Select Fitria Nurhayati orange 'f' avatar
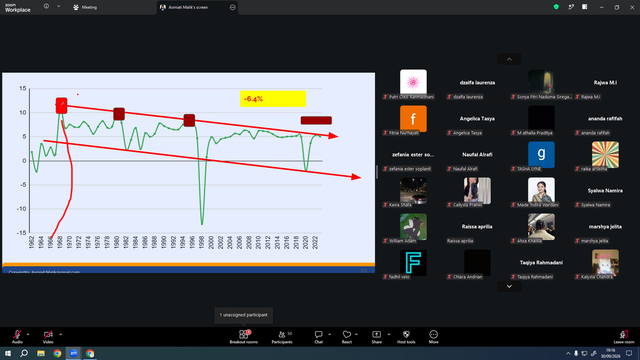This screenshot has height=360, width=640. pyautogui.click(x=413, y=118)
